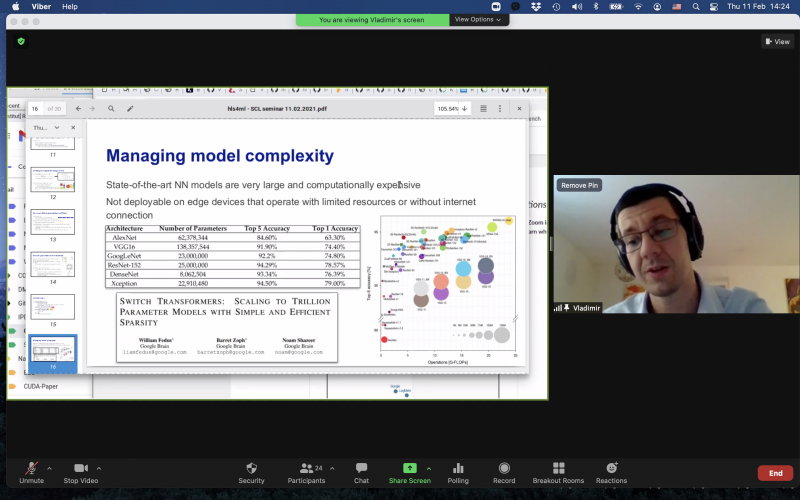Expand Share Screen options arrow
800x500 pixels.
coord(429,468)
